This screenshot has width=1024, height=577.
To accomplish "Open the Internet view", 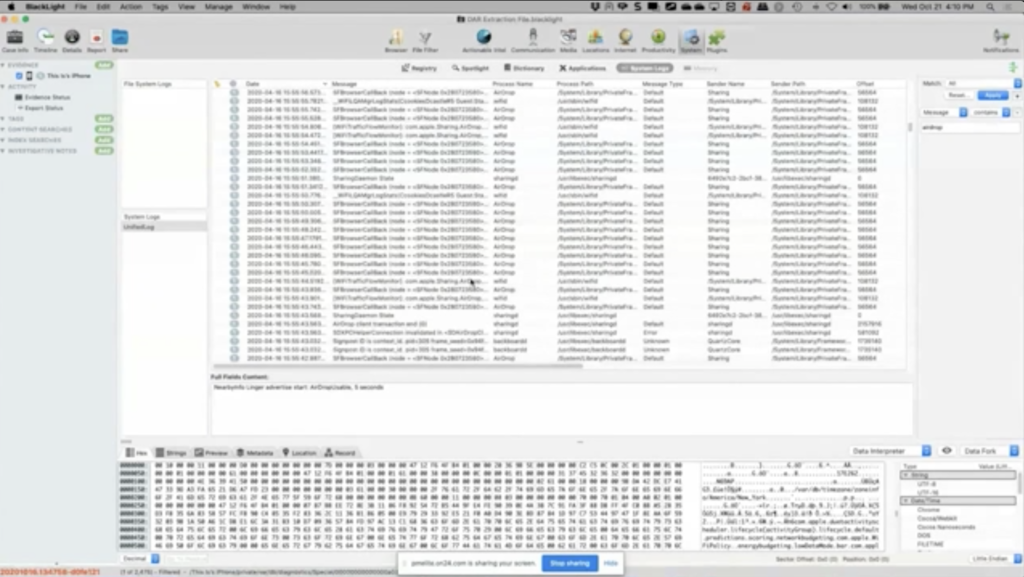I will tap(625, 40).
